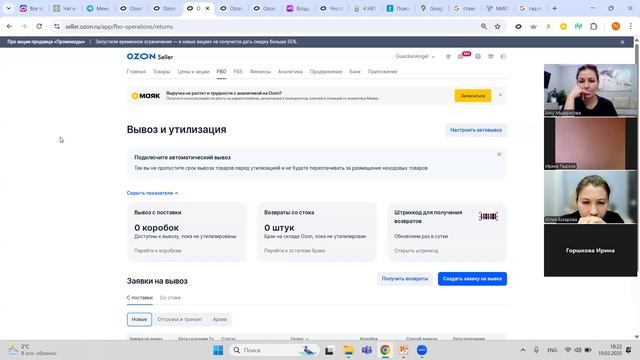This screenshot has height=360, width=640.
Task: Sort by the 'Дата создания' column header
Action: [196, 338]
